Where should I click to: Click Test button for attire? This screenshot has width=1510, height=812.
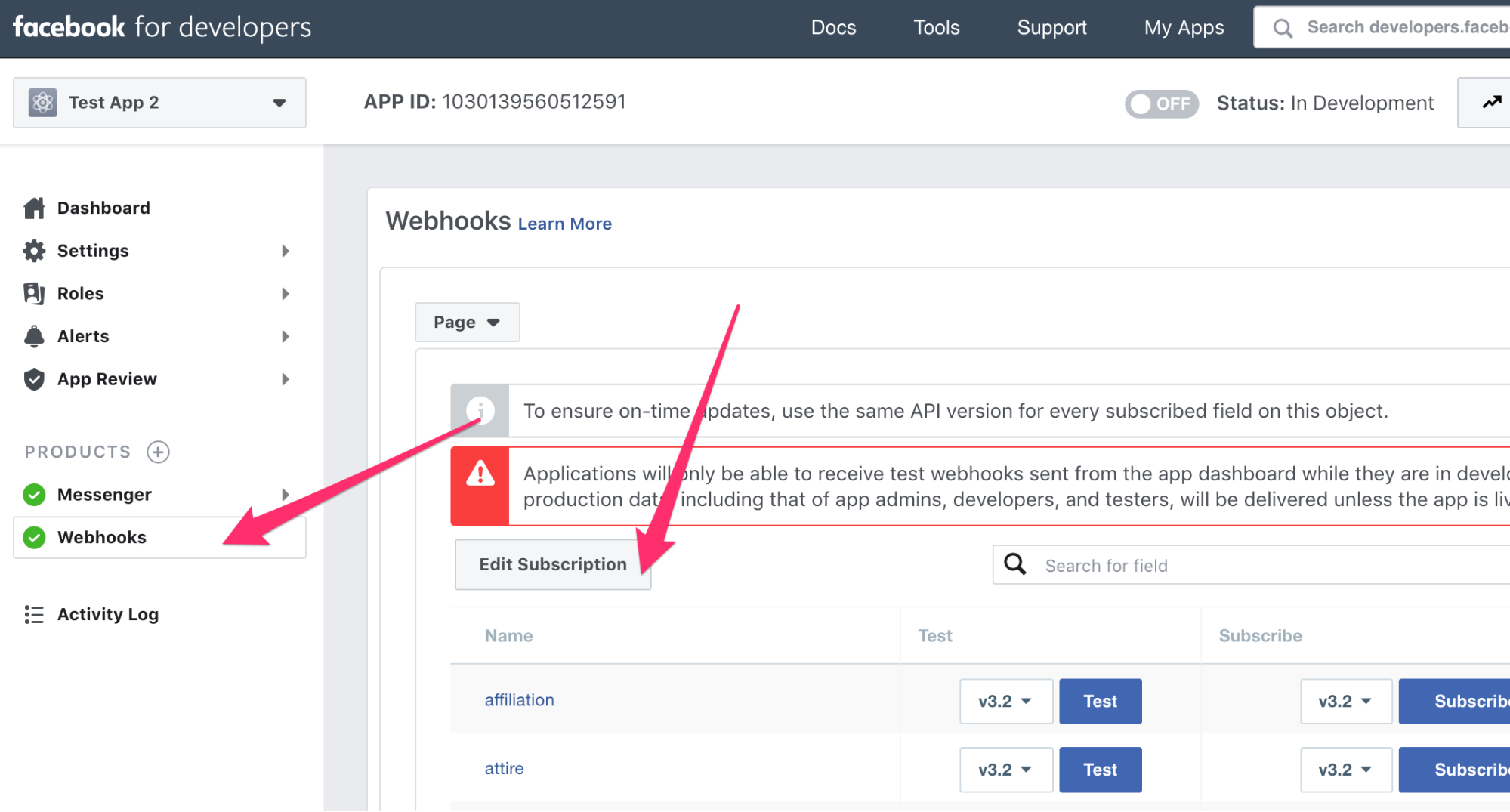tap(1101, 770)
